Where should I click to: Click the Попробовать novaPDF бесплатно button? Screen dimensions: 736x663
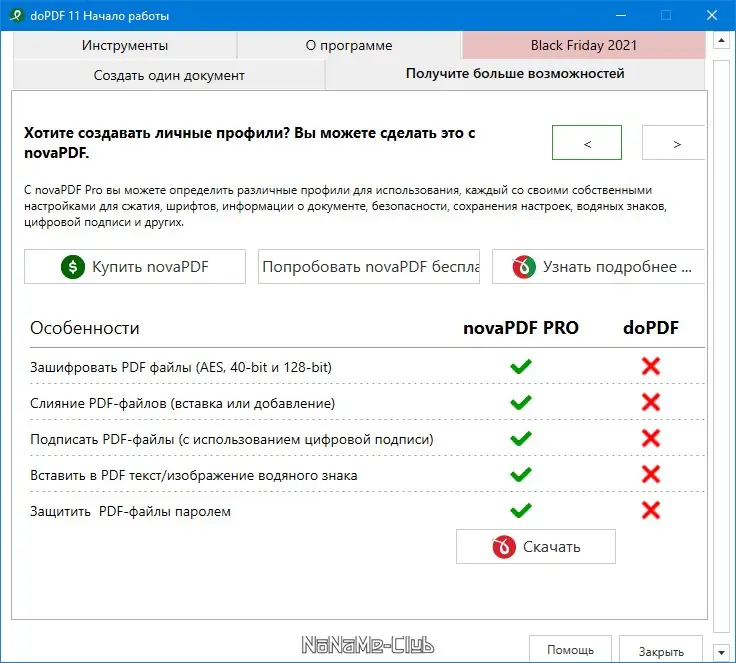(x=369, y=267)
